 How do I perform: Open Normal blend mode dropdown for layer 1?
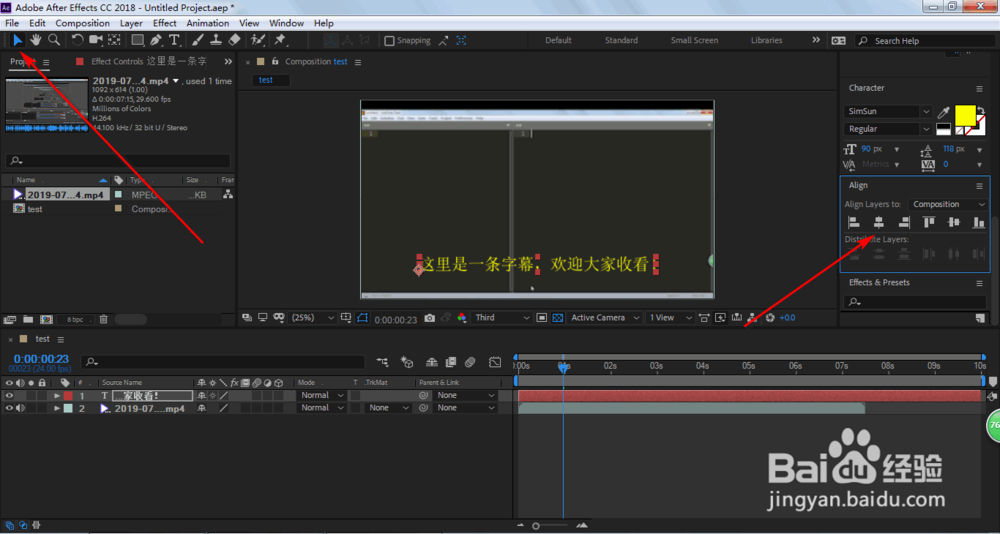coord(322,396)
